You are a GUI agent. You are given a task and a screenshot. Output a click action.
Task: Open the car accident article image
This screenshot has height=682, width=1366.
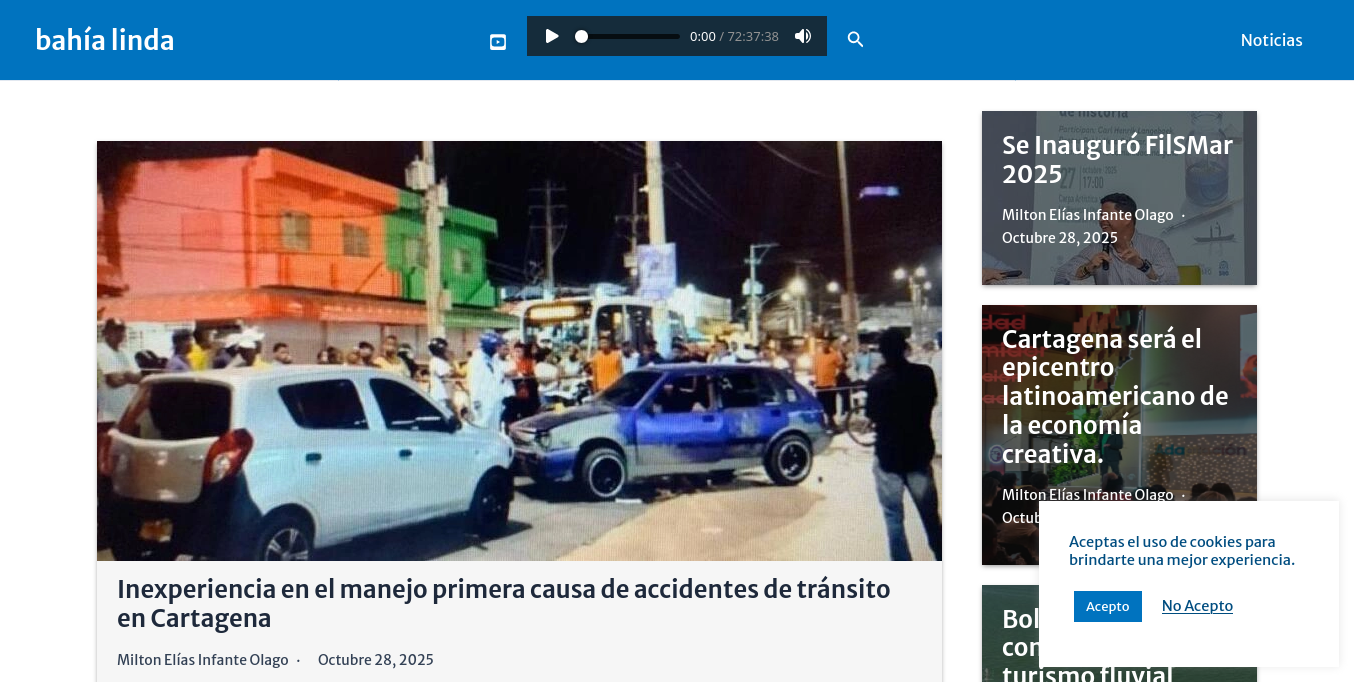point(519,350)
